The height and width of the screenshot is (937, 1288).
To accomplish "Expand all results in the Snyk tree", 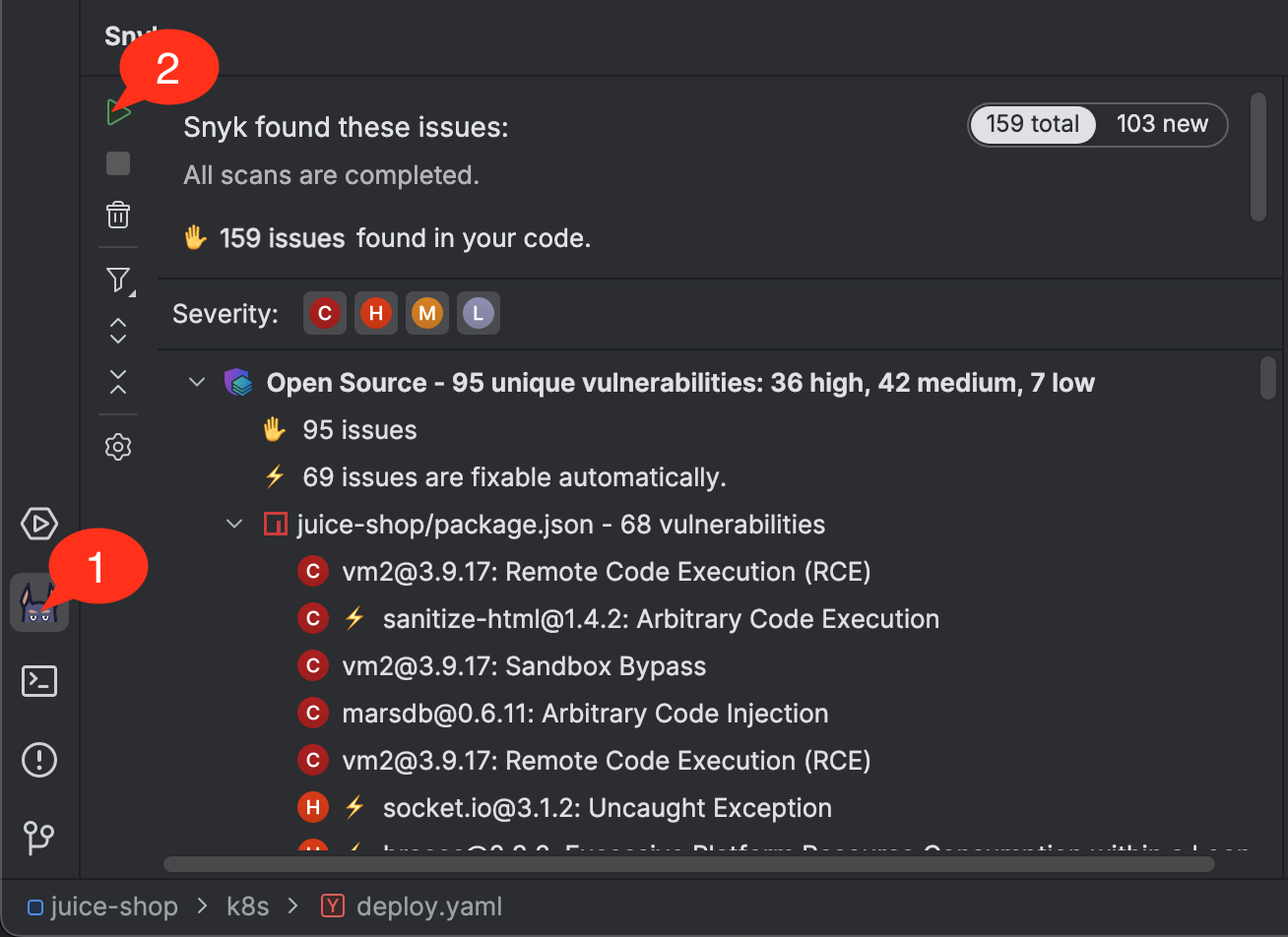I will tap(118, 331).
